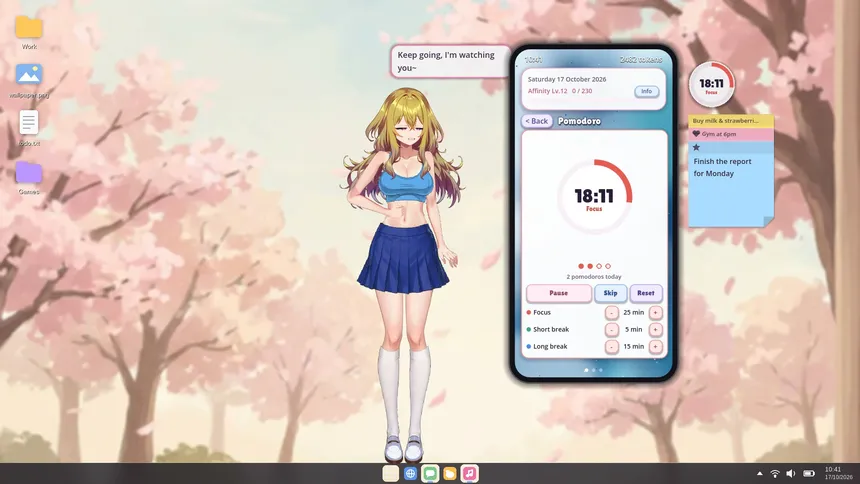Decrease the Short break duration
This screenshot has height=484, width=860.
pyautogui.click(x=612, y=329)
